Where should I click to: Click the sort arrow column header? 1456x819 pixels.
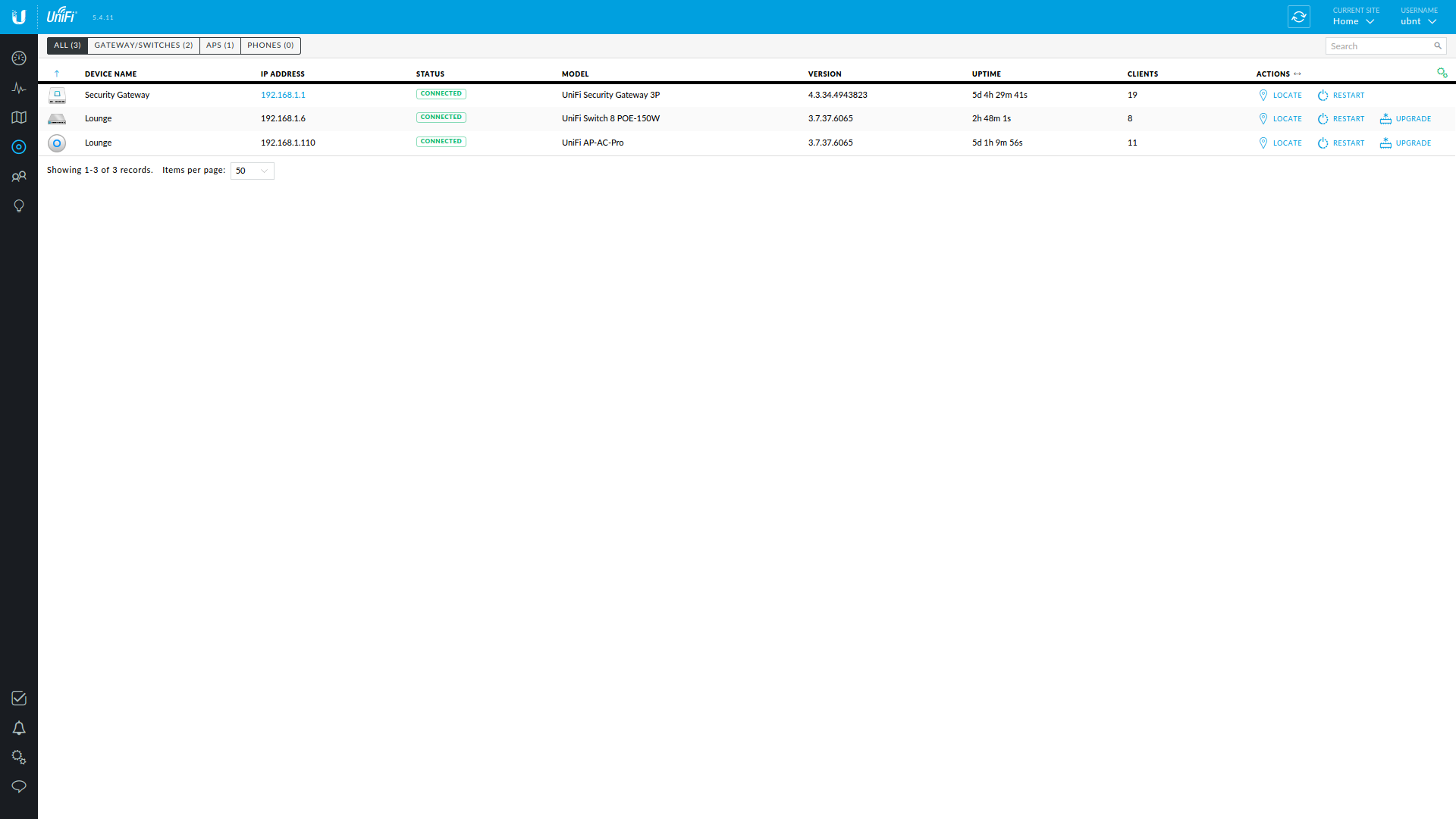pyautogui.click(x=57, y=74)
